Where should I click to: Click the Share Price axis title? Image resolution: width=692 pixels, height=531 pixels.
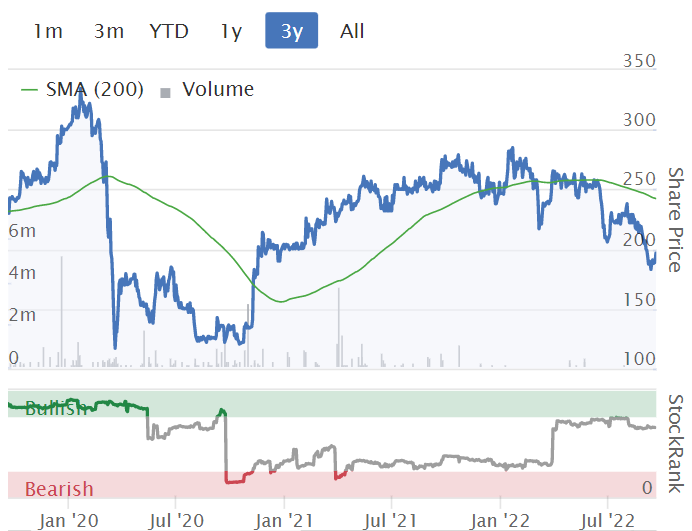coord(676,219)
